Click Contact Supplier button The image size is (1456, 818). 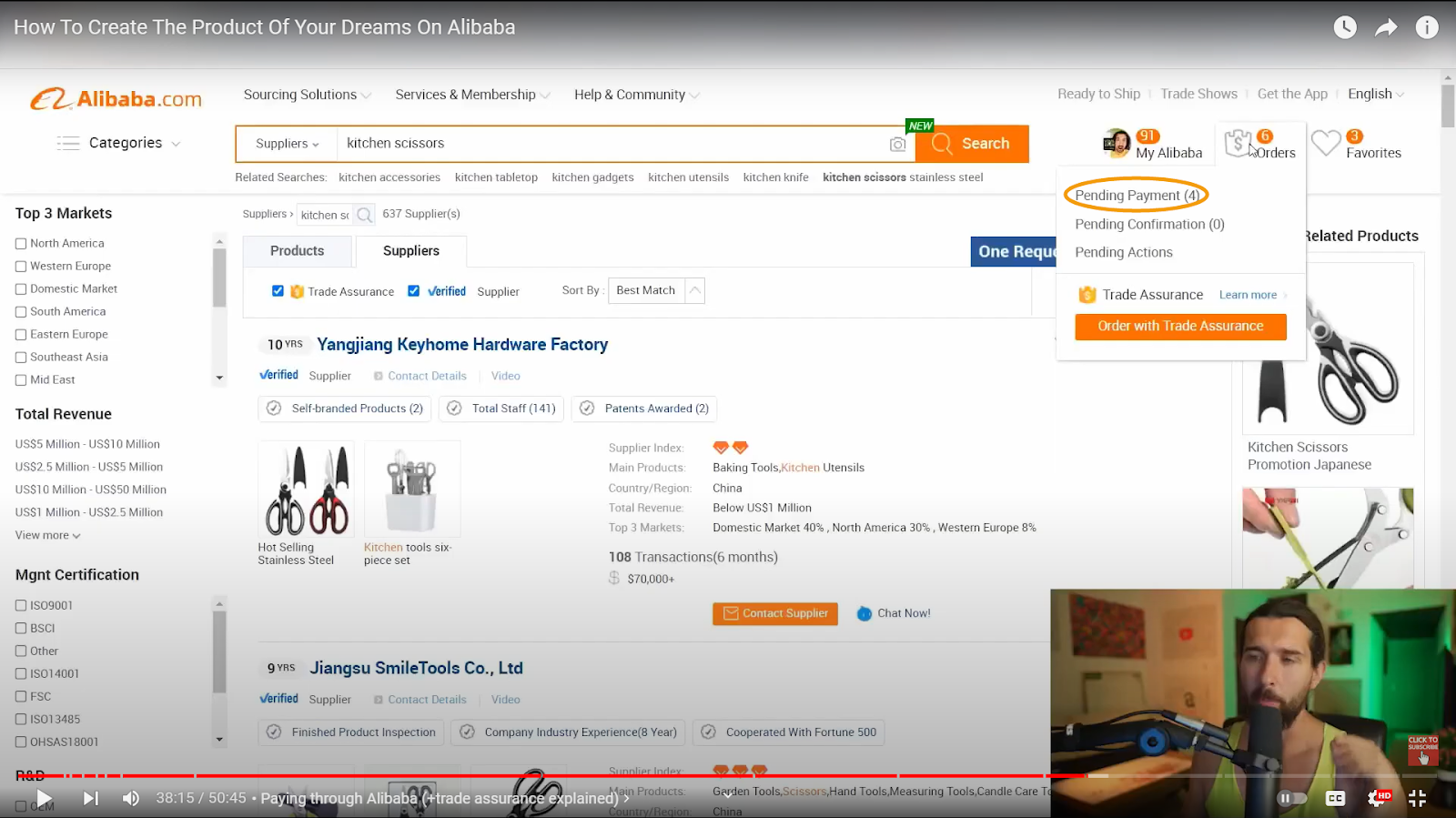(775, 614)
